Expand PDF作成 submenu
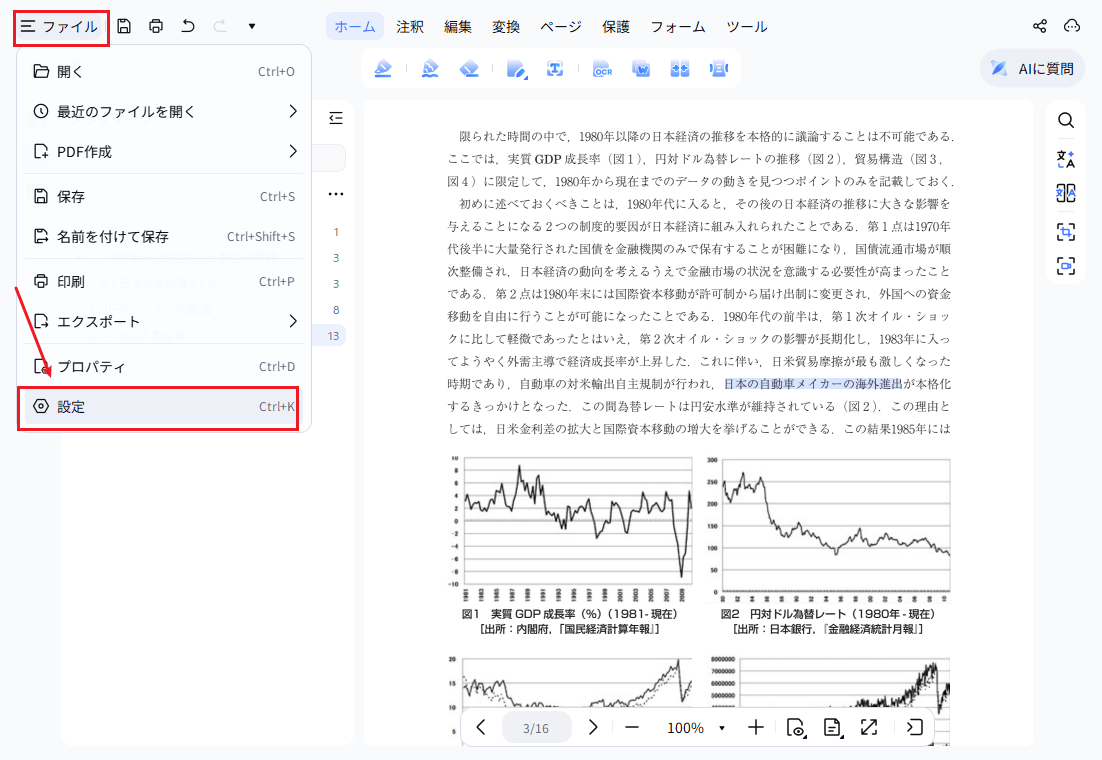 point(164,151)
